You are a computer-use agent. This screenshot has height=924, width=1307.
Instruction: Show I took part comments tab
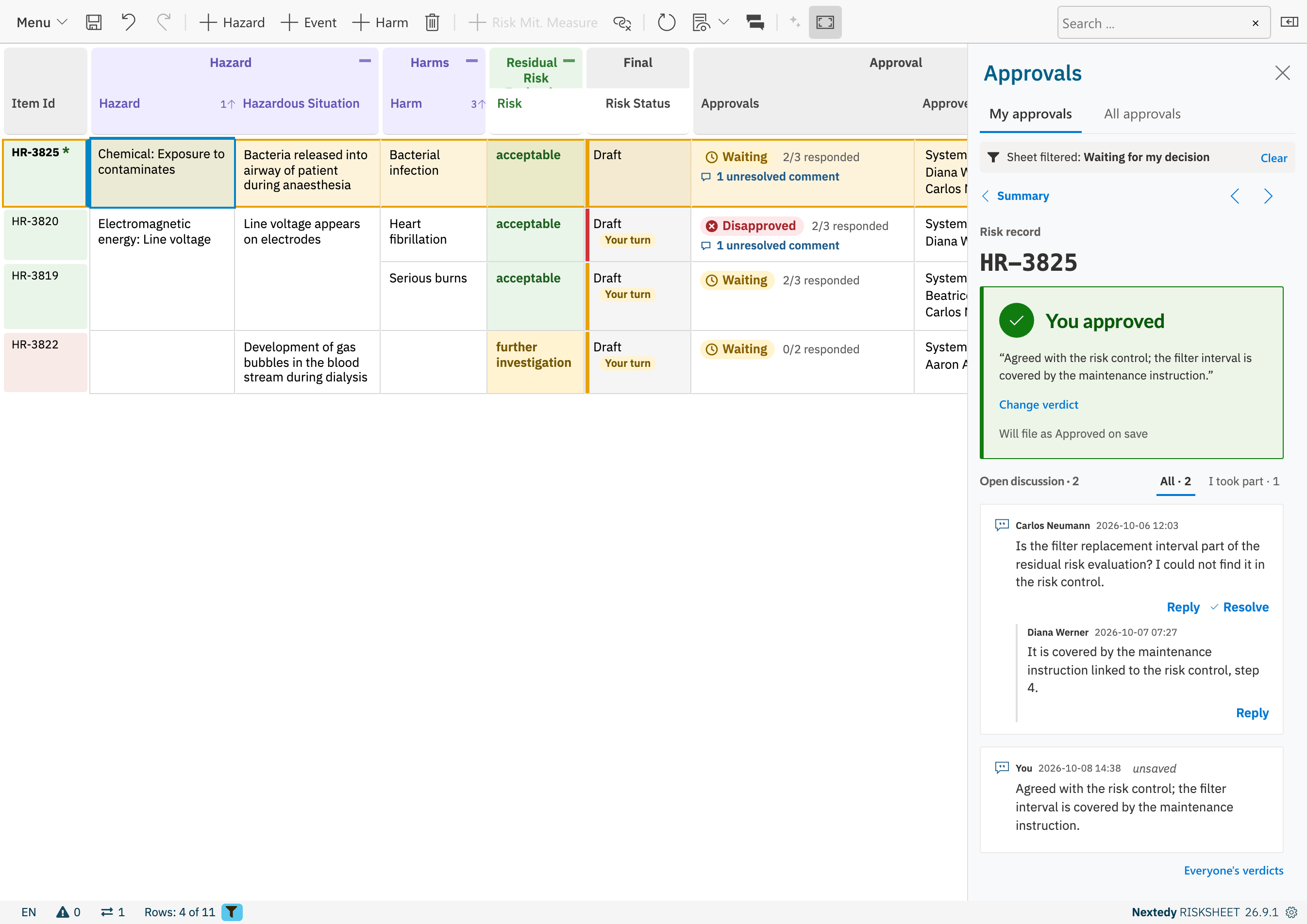coord(1243,481)
